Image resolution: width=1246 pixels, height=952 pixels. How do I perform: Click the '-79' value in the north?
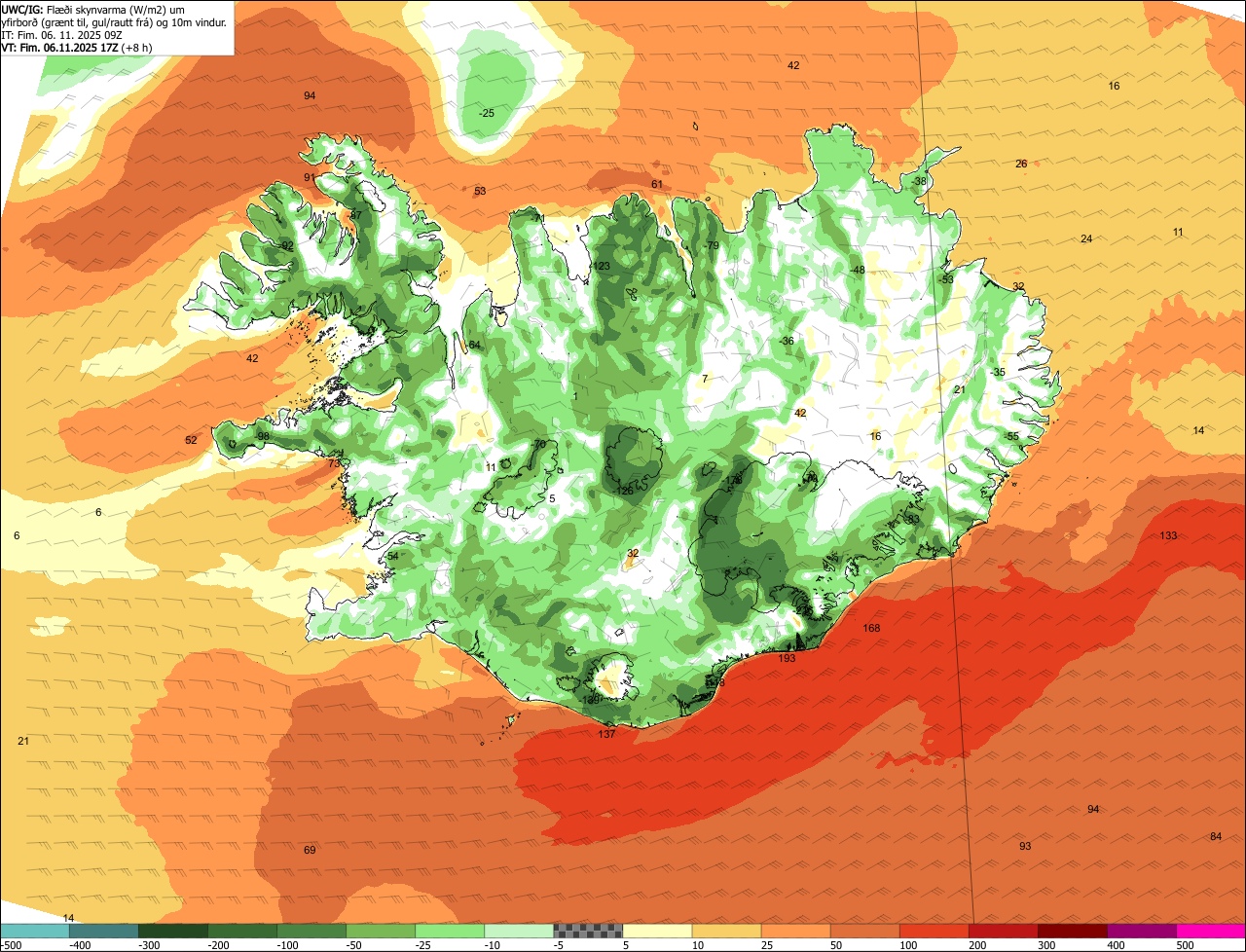tap(712, 246)
